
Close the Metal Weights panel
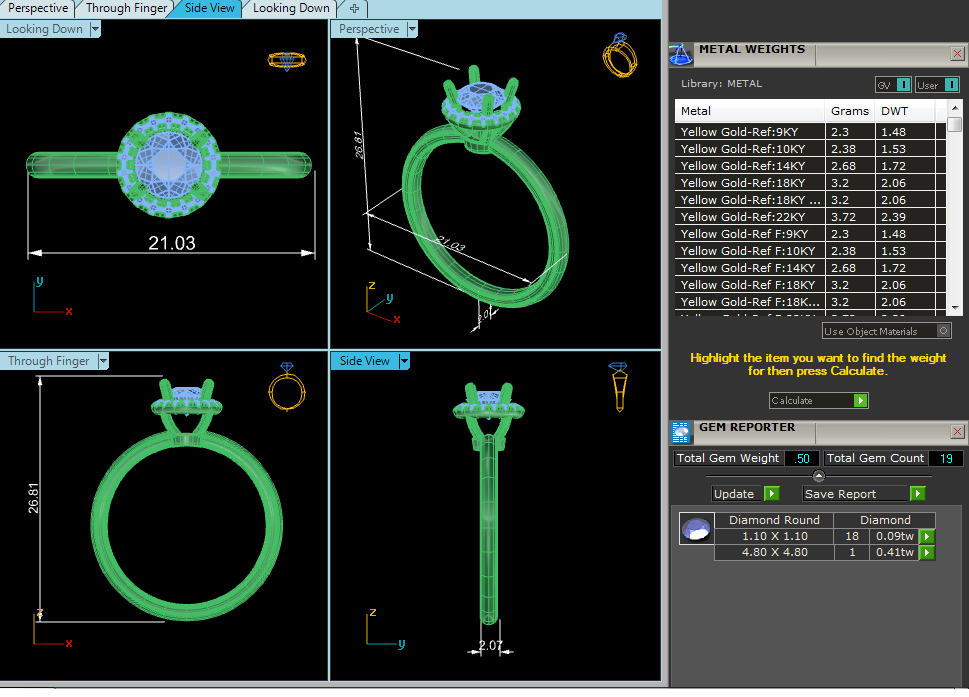point(957,54)
